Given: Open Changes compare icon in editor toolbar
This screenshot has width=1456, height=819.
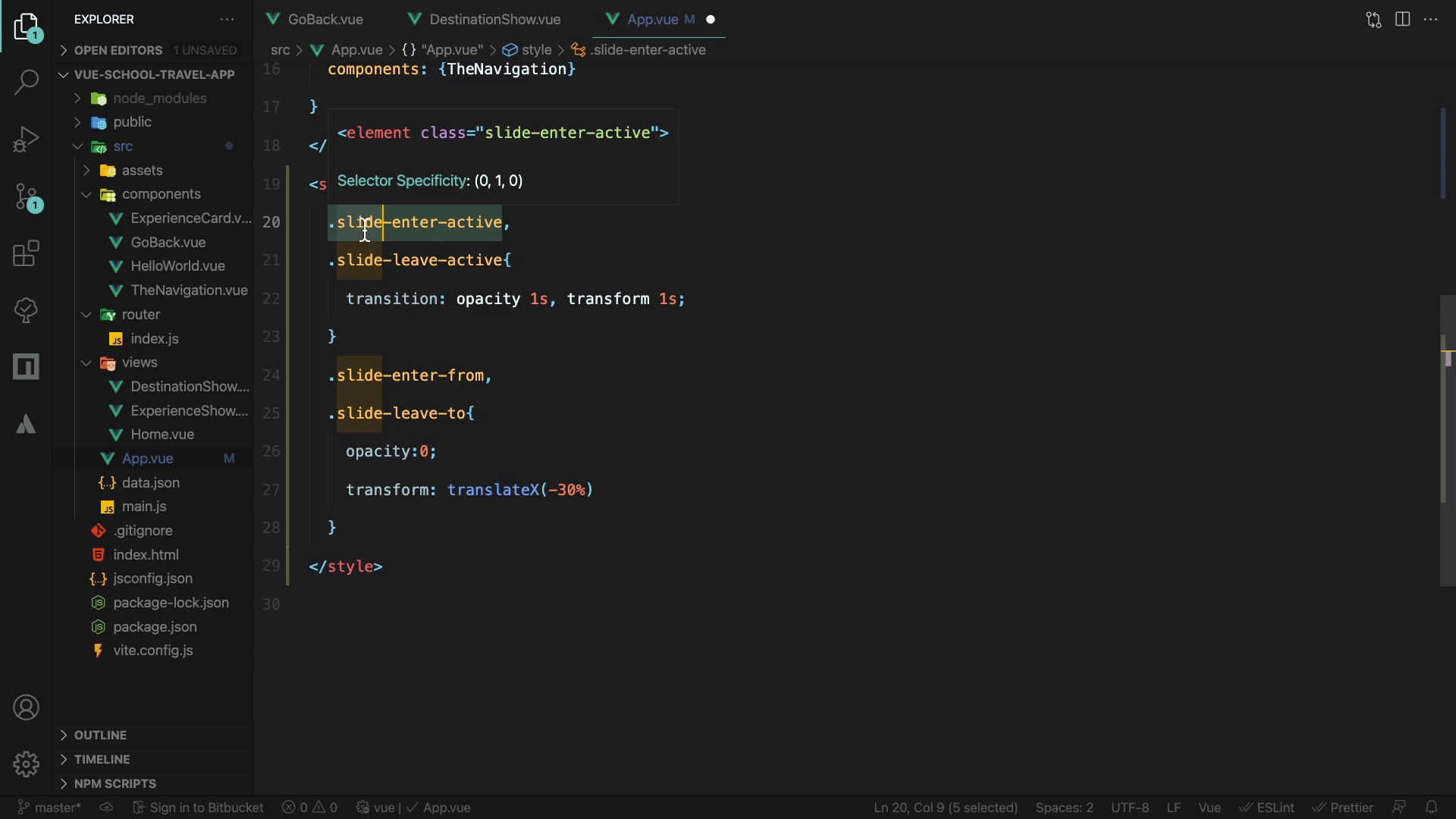Looking at the screenshot, I should coord(1373,20).
